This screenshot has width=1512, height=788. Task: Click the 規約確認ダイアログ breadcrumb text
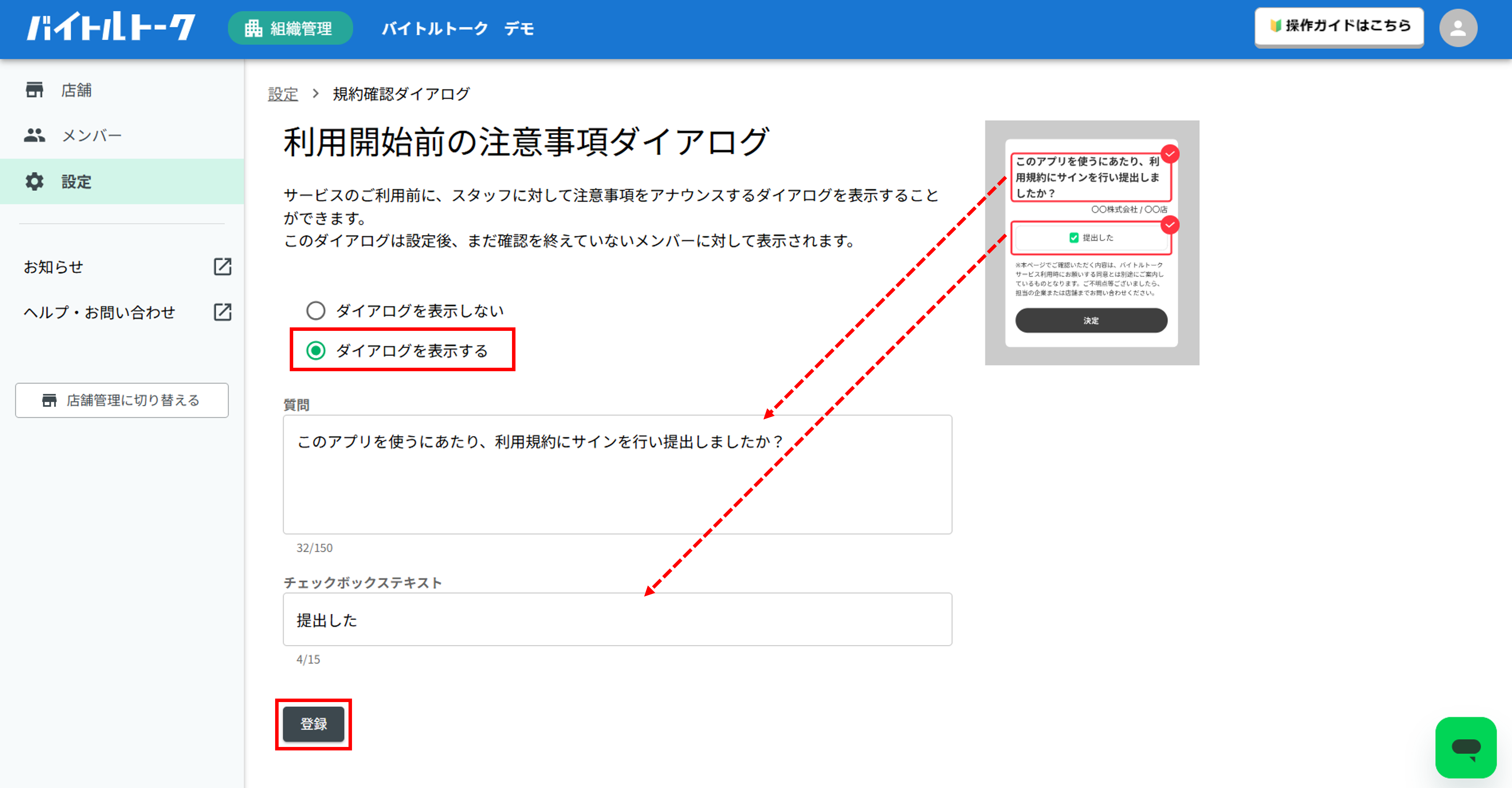coord(401,94)
